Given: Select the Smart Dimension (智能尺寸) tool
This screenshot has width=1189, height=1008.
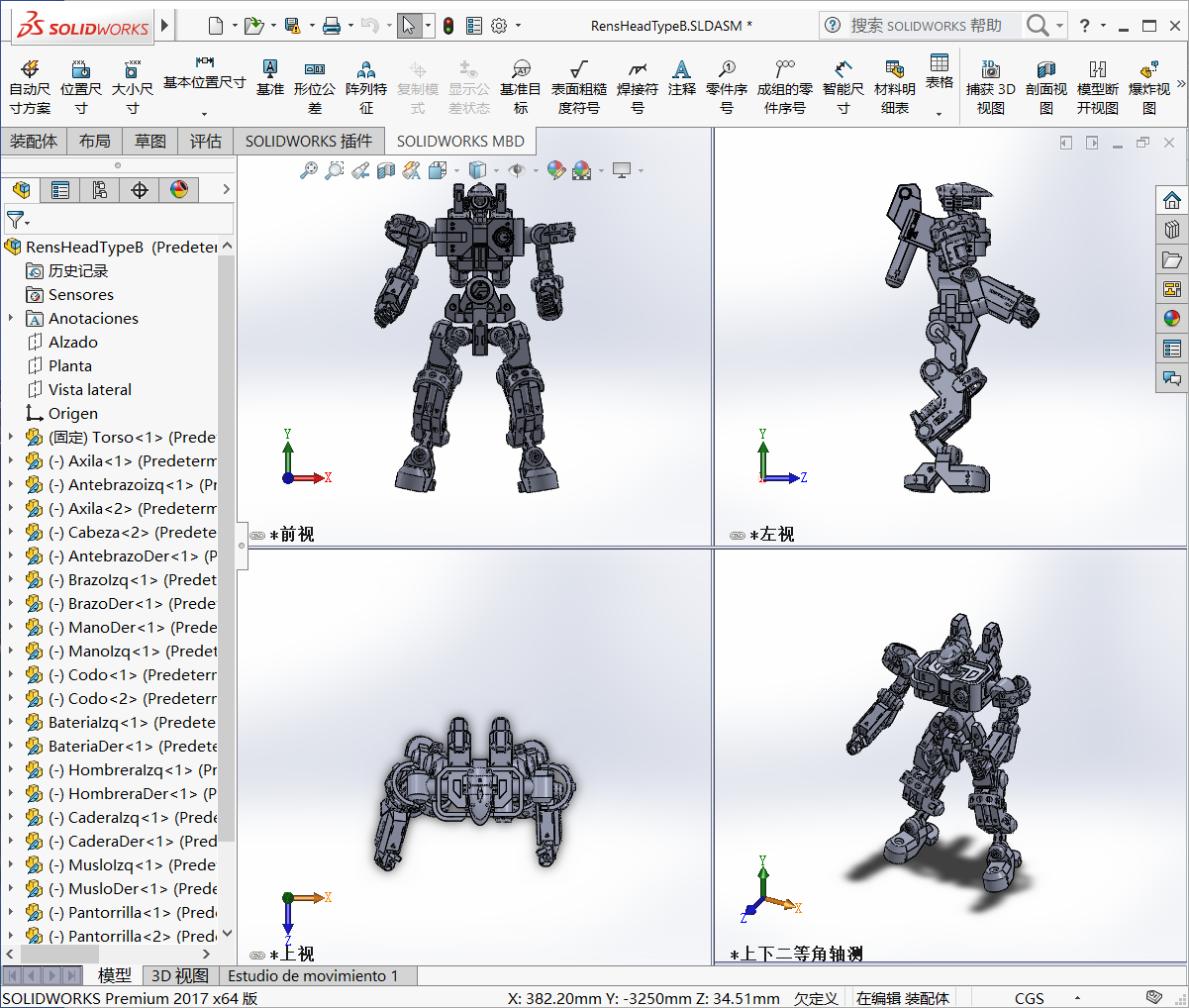Looking at the screenshot, I should [843, 86].
